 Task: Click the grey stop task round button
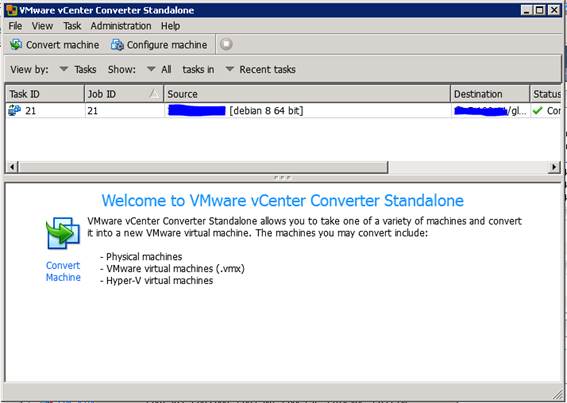[x=226, y=44]
